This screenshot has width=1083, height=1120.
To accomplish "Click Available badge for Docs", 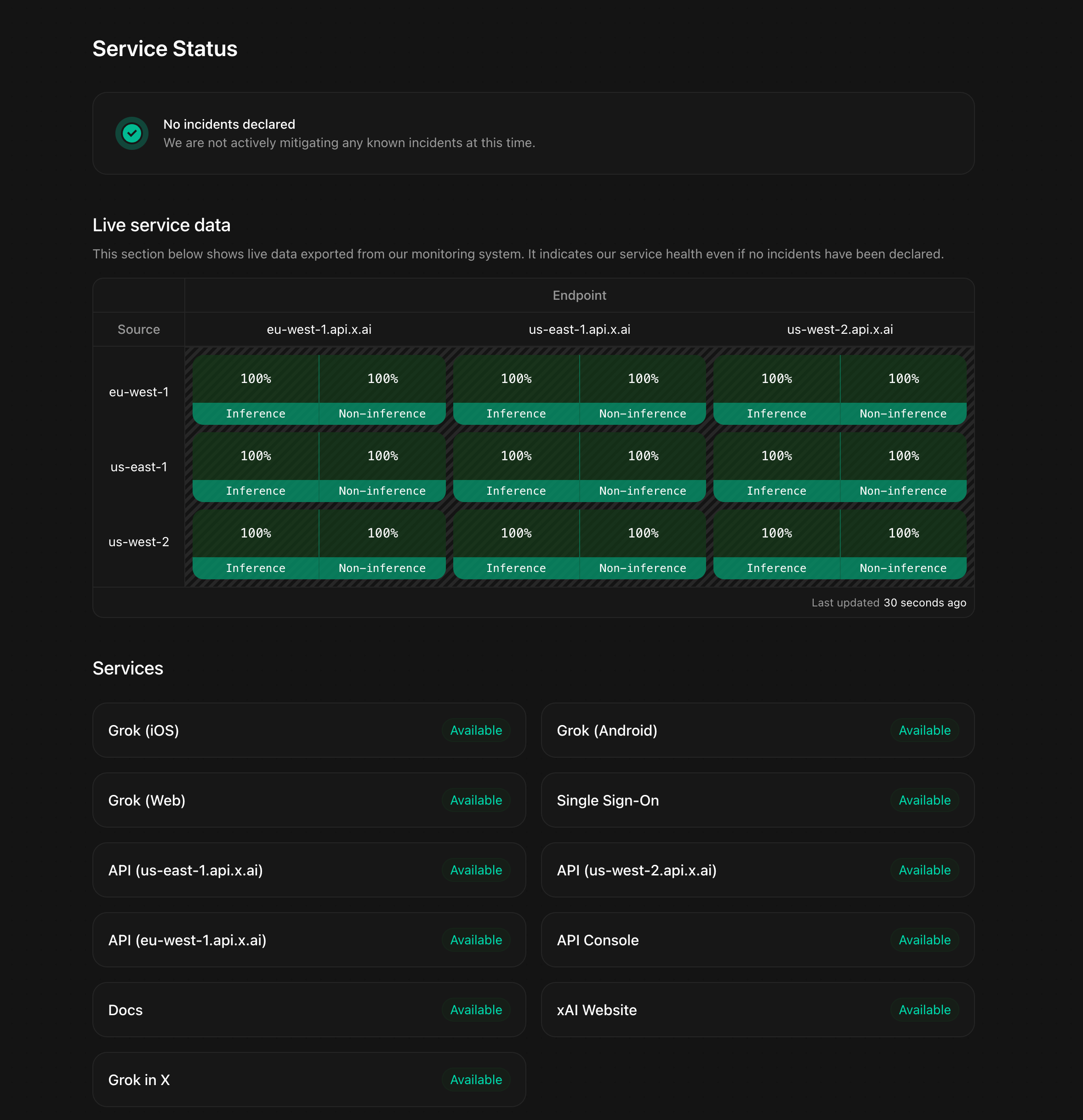I will click(x=476, y=1010).
